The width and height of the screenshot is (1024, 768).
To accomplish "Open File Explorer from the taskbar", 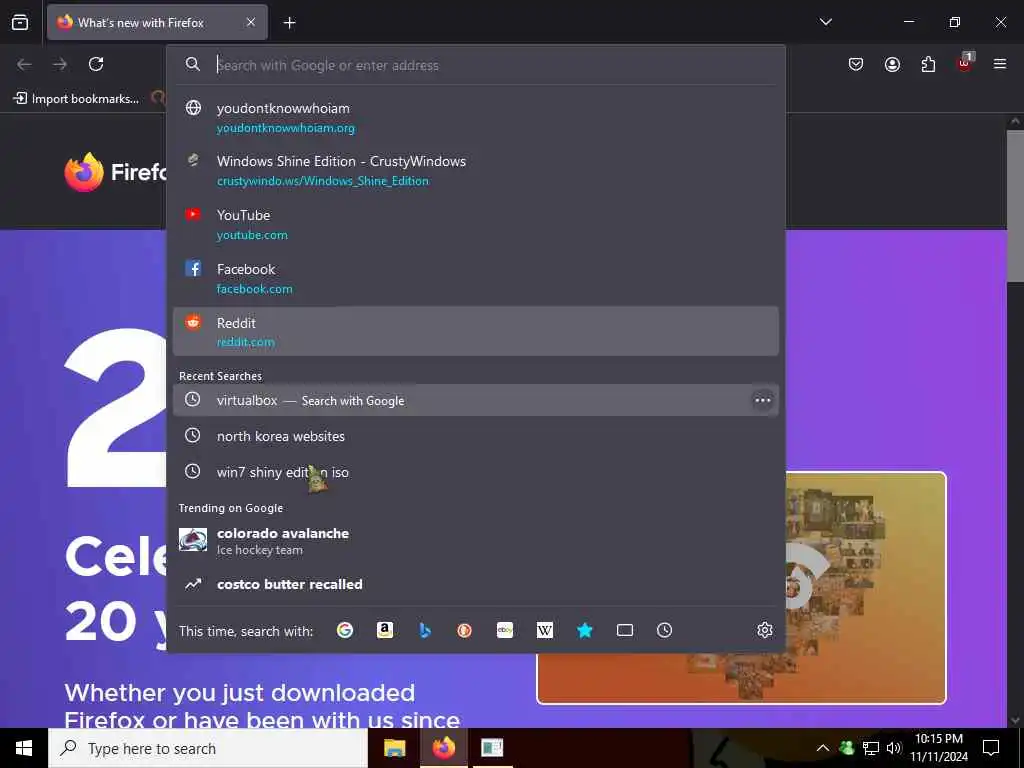I will [x=394, y=748].
